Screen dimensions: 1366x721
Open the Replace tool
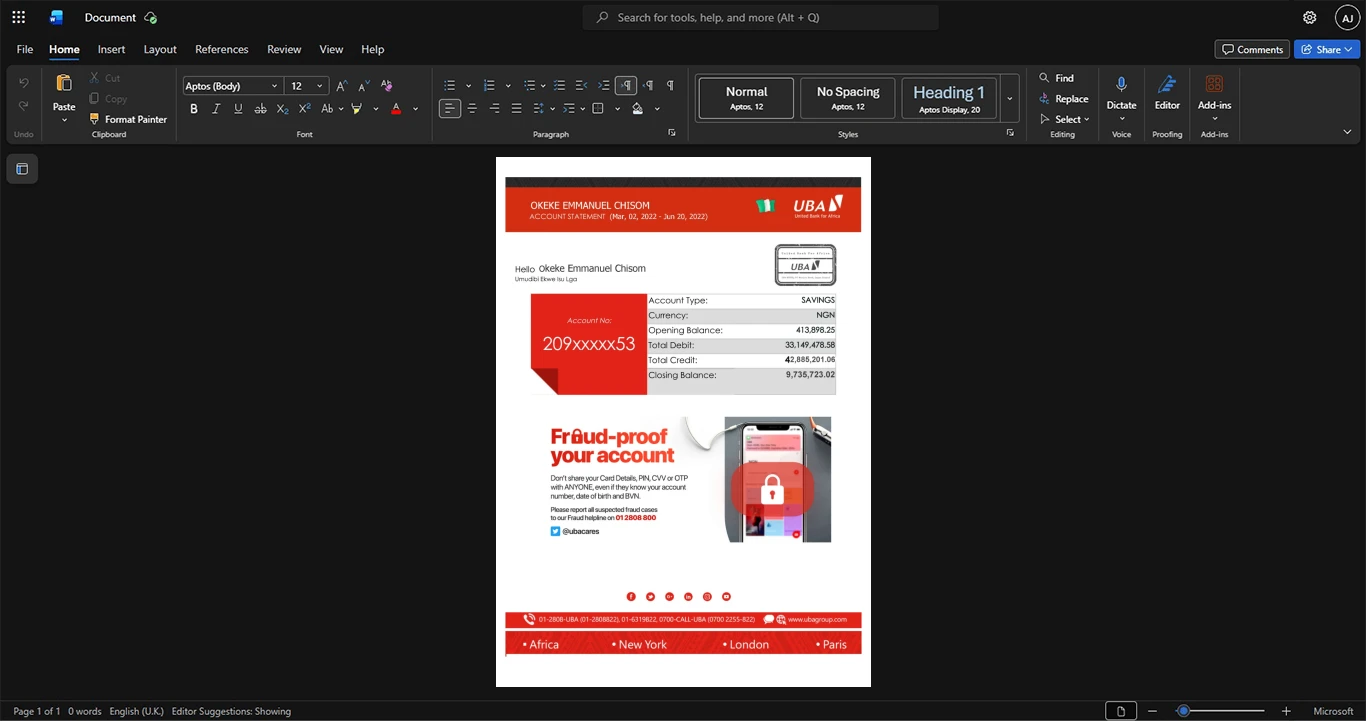coord(1063,99)
